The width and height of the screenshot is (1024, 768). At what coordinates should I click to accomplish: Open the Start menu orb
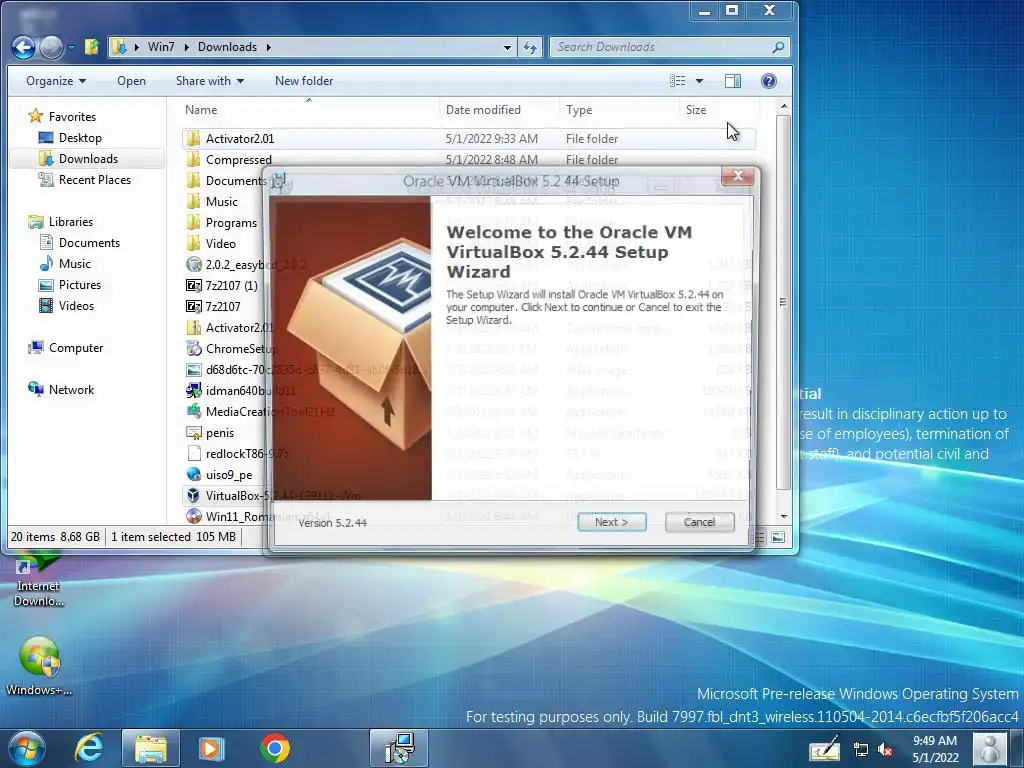point(27,748)
